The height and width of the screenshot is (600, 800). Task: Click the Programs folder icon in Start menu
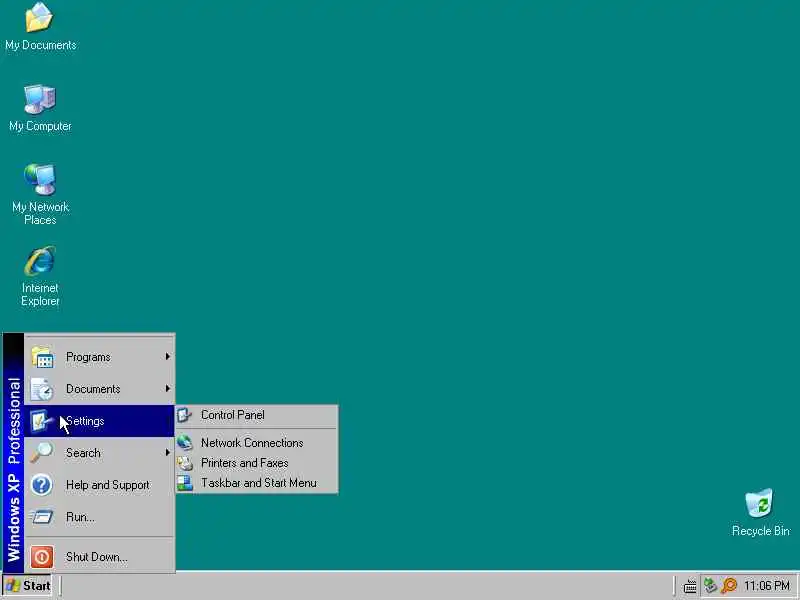tap(42, 357)
